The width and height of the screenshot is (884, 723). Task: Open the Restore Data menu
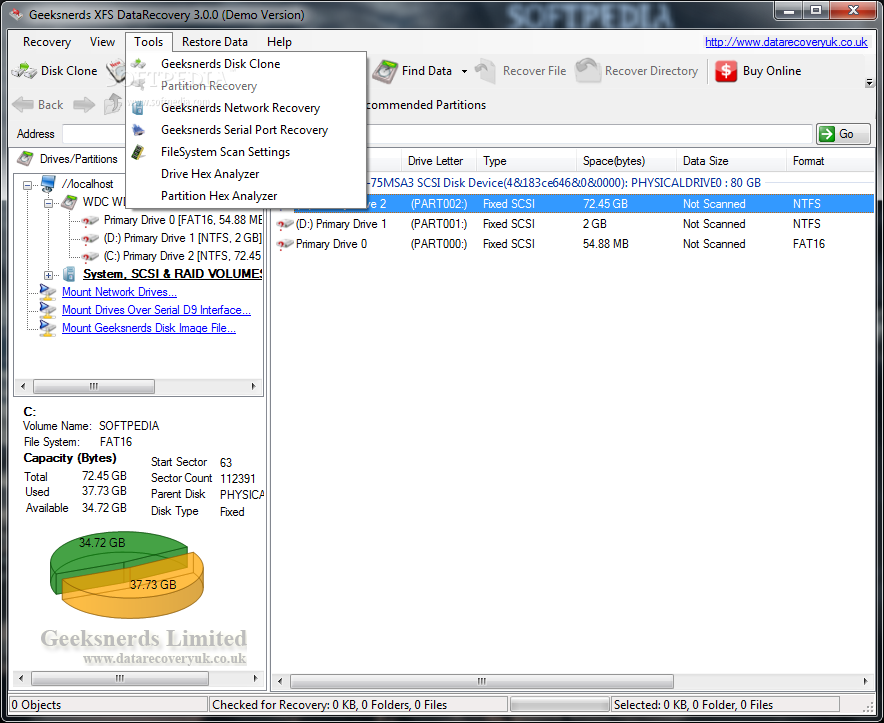215,42
